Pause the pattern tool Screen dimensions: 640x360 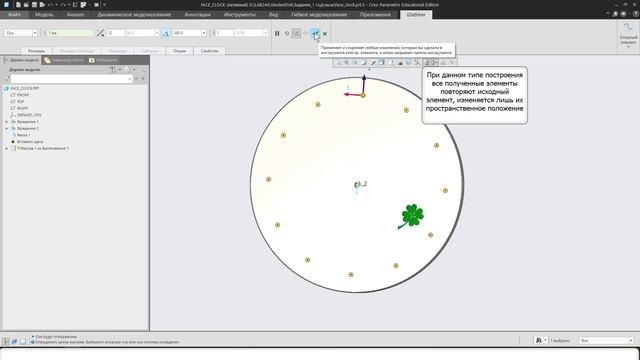[x=277, y=33]
